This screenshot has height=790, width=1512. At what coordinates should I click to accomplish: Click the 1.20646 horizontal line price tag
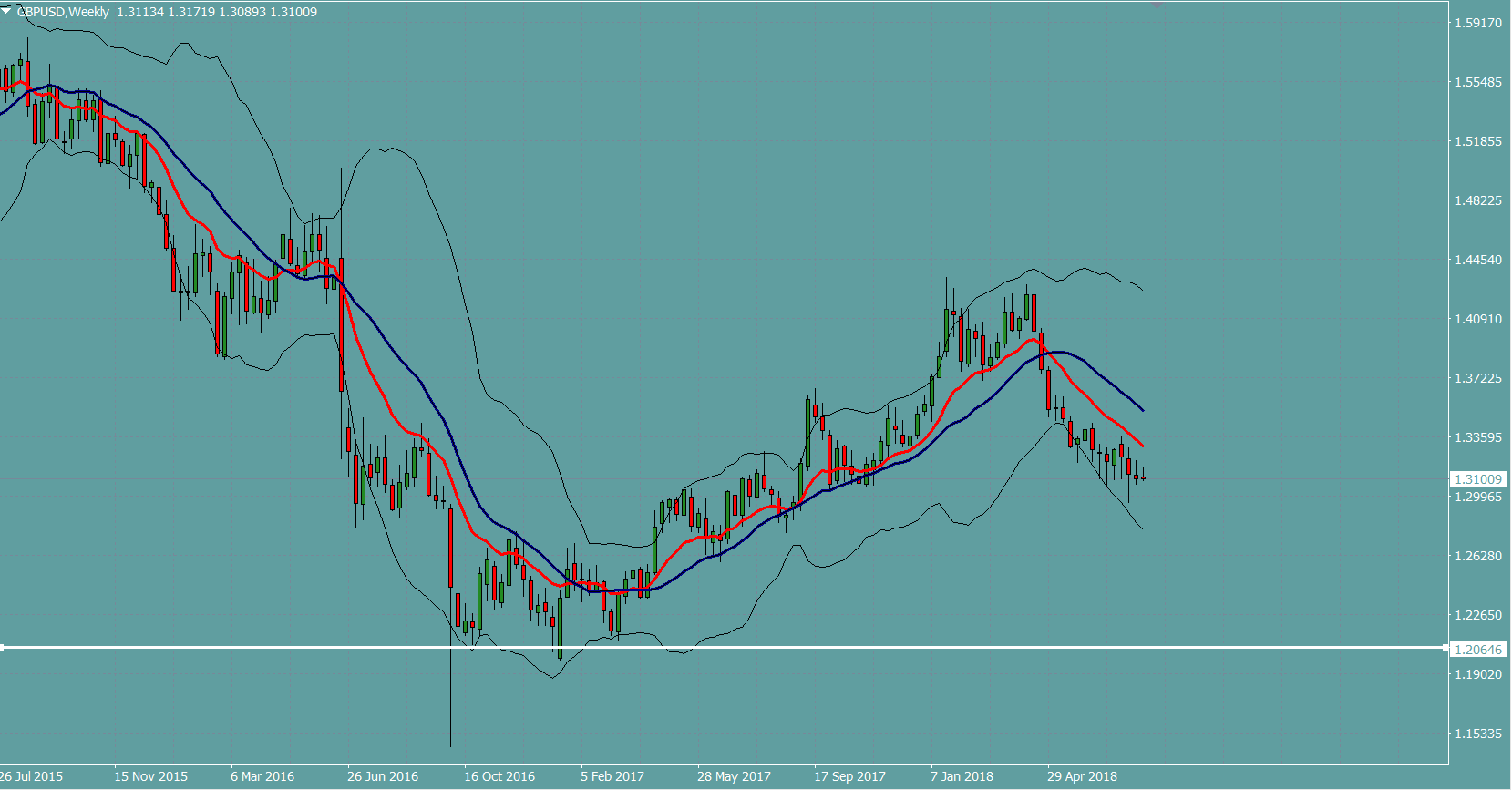pyautogui.click(x=1477, y=650)
